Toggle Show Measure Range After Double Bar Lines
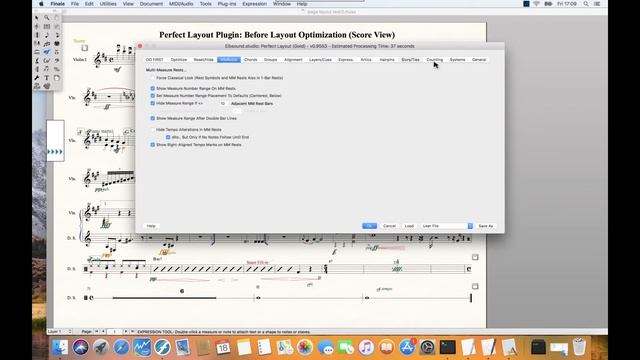 [x=153, y=118]
